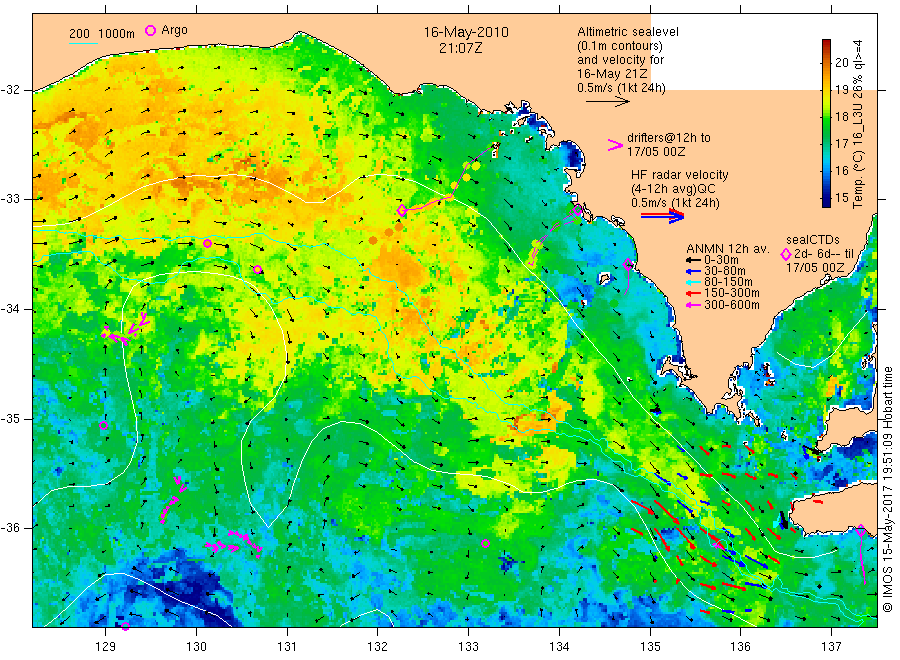
Task: Click the seal CTD diamond near 134.2E 33.1S
Action: pyautogui.click(x=577, y=210)
